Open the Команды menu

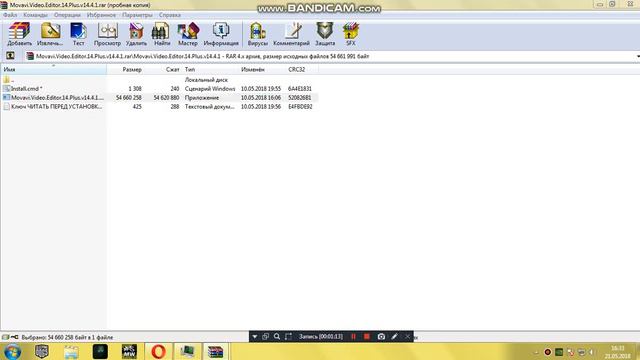click(35, 15)
